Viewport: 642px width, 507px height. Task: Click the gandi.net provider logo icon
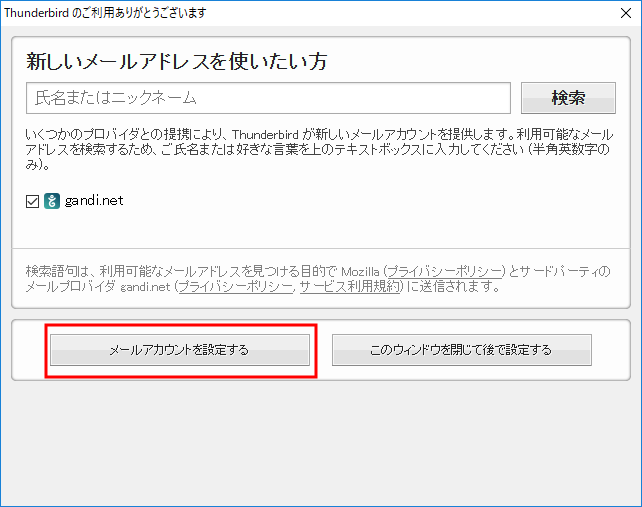pos(52,201)
